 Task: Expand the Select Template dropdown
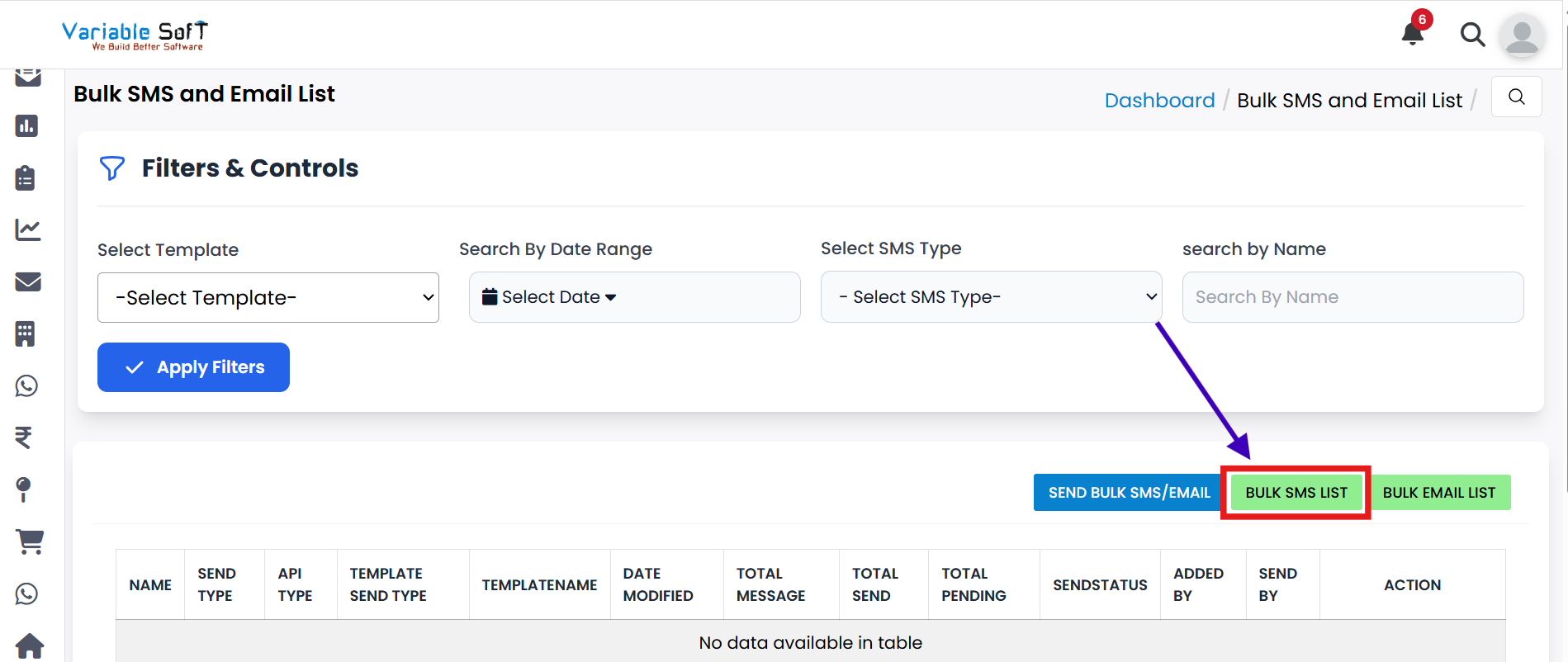click(268, 298)
